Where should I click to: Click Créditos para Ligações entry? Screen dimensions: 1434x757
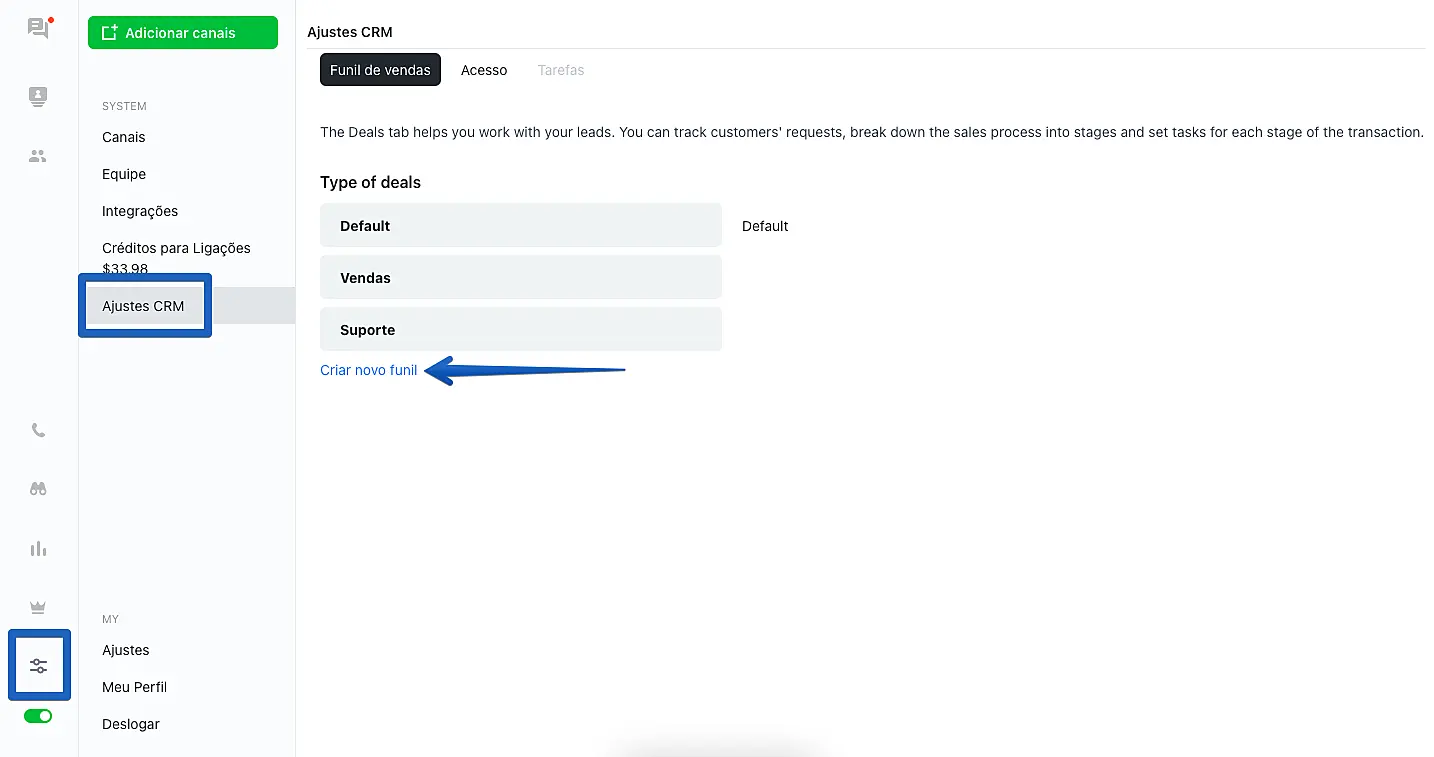tap(176, 248)
